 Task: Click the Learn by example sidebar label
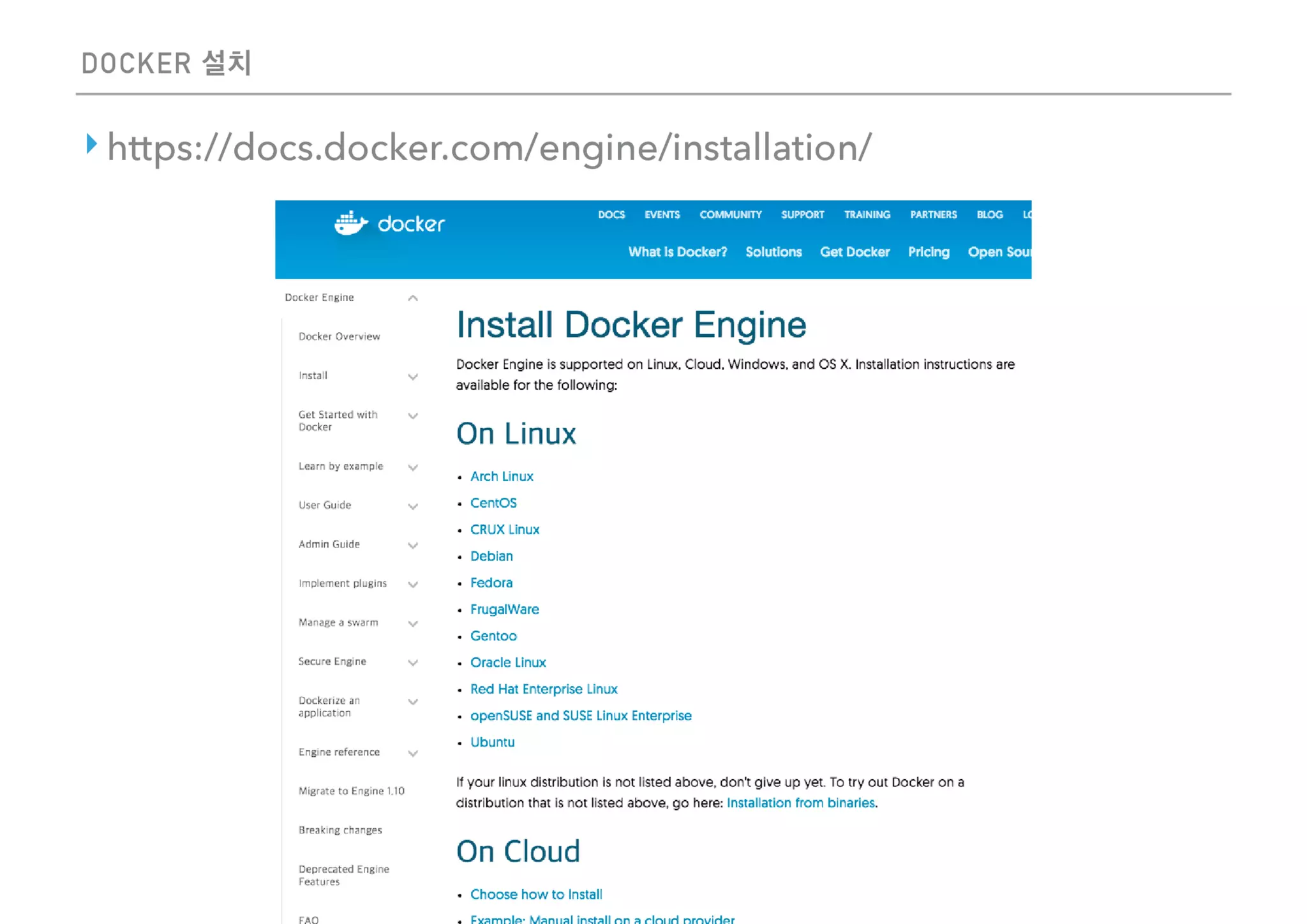click(x=340, y=466)
